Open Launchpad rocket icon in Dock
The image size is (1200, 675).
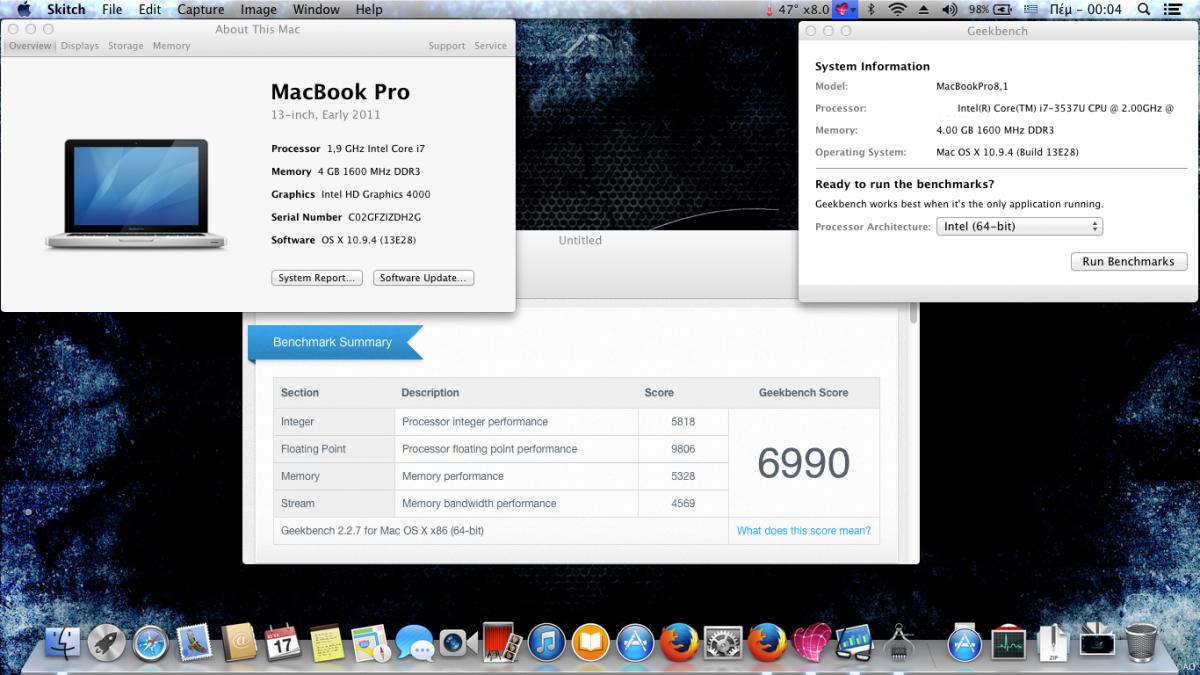[x=107, y=642]
